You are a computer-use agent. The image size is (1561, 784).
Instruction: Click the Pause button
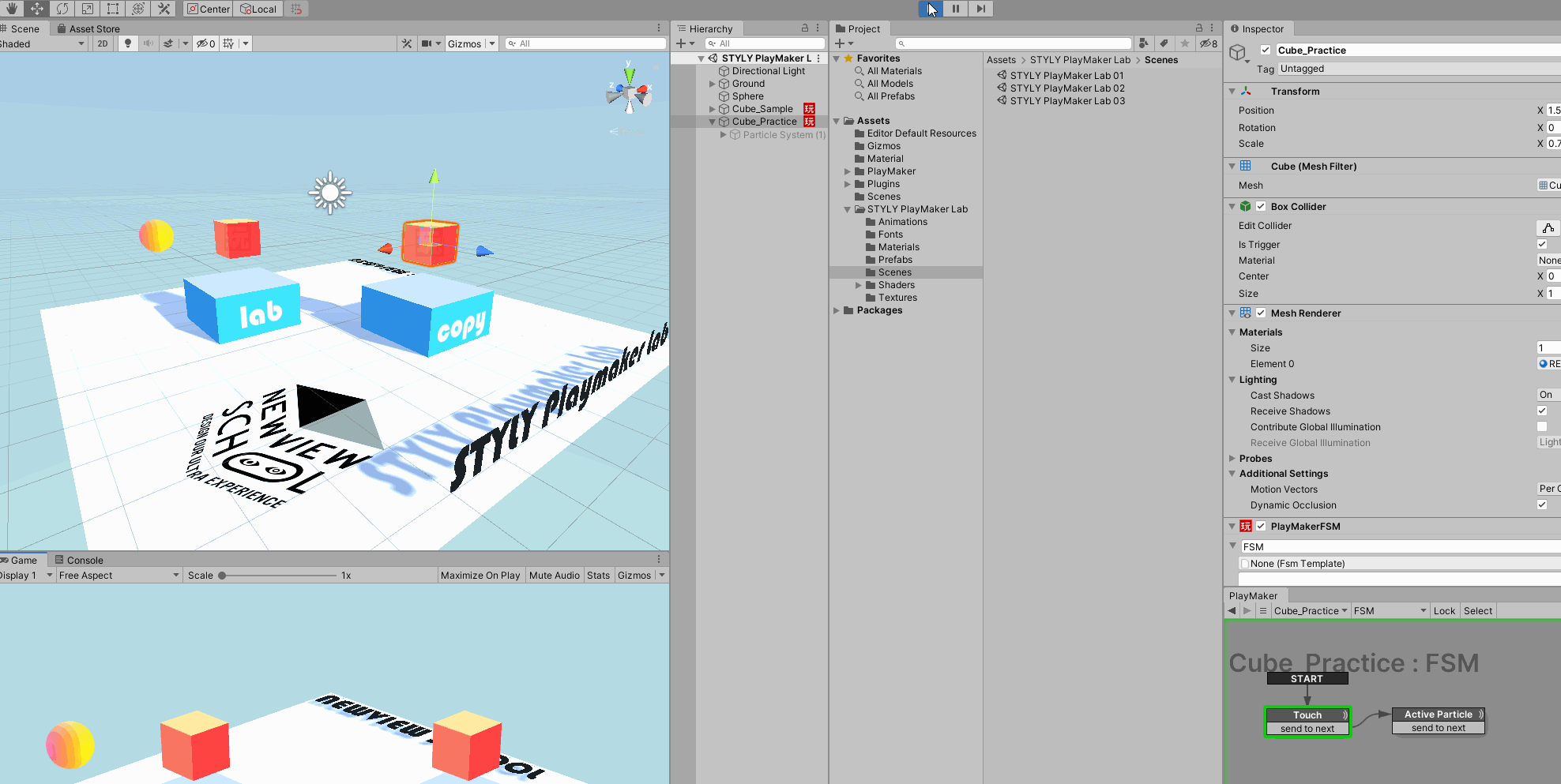click(956, 9)
